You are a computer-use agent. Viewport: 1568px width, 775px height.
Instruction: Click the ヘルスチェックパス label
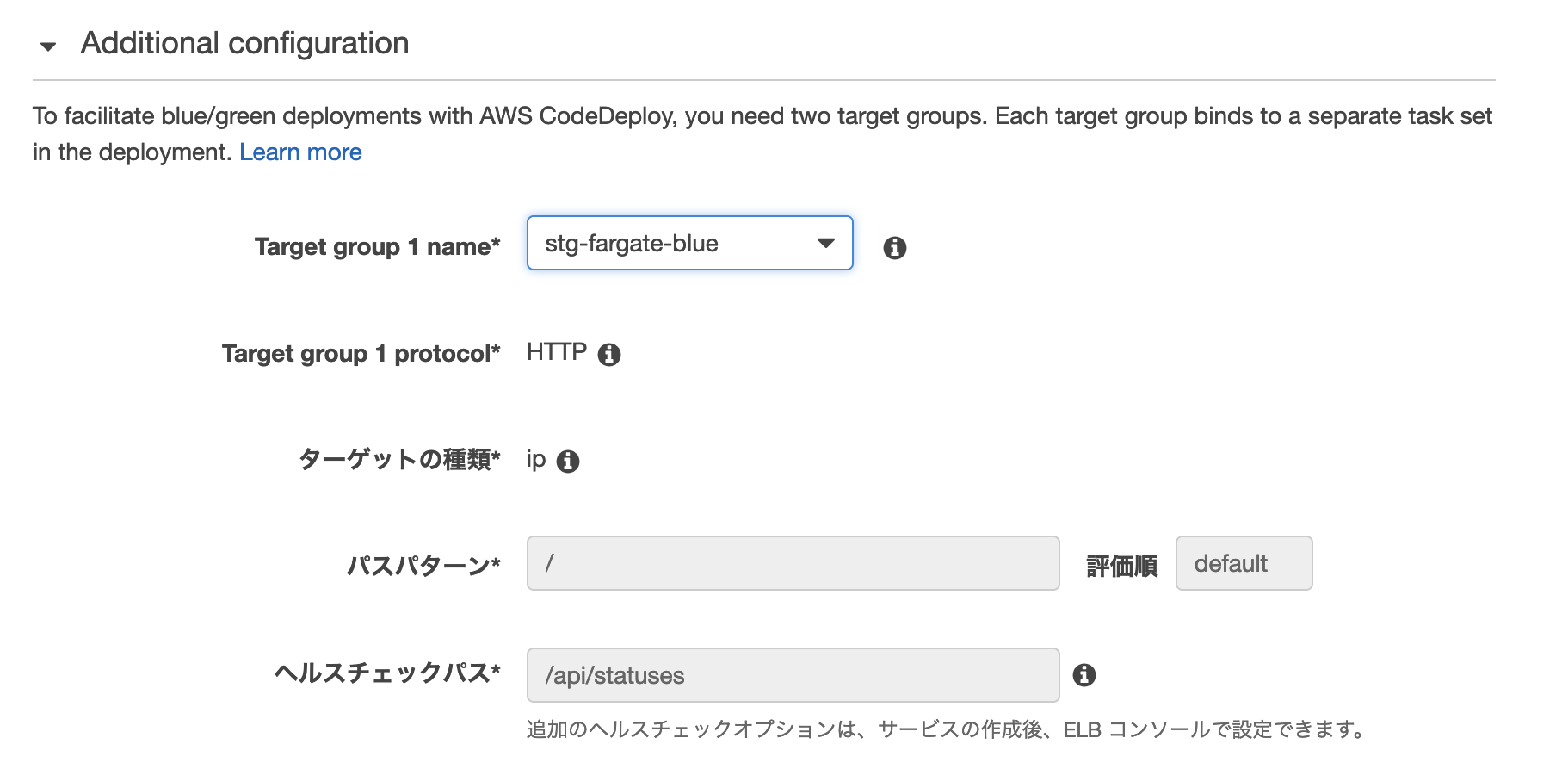(x=386, y=673)
